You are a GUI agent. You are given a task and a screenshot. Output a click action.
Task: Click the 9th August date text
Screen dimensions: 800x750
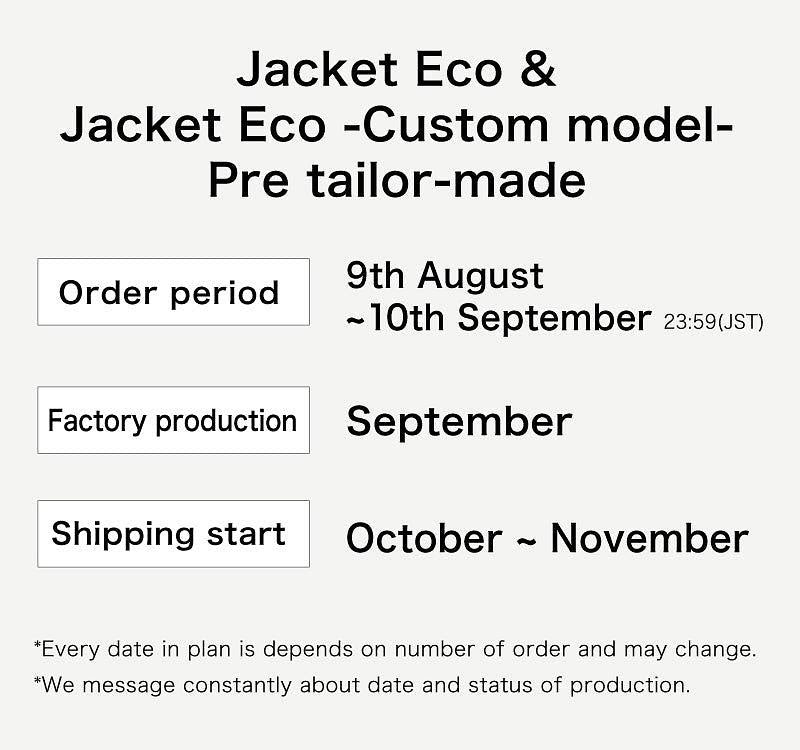coord(445,277)
